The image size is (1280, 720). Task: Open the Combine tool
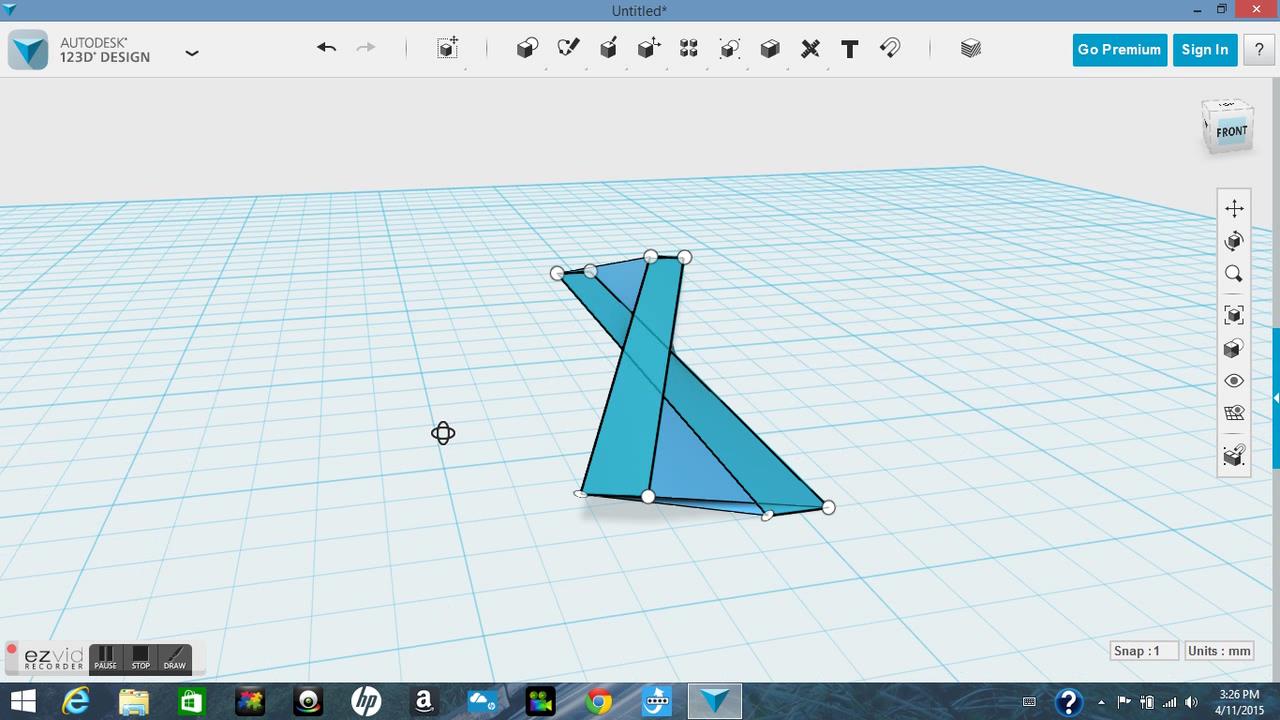point(770,48)
